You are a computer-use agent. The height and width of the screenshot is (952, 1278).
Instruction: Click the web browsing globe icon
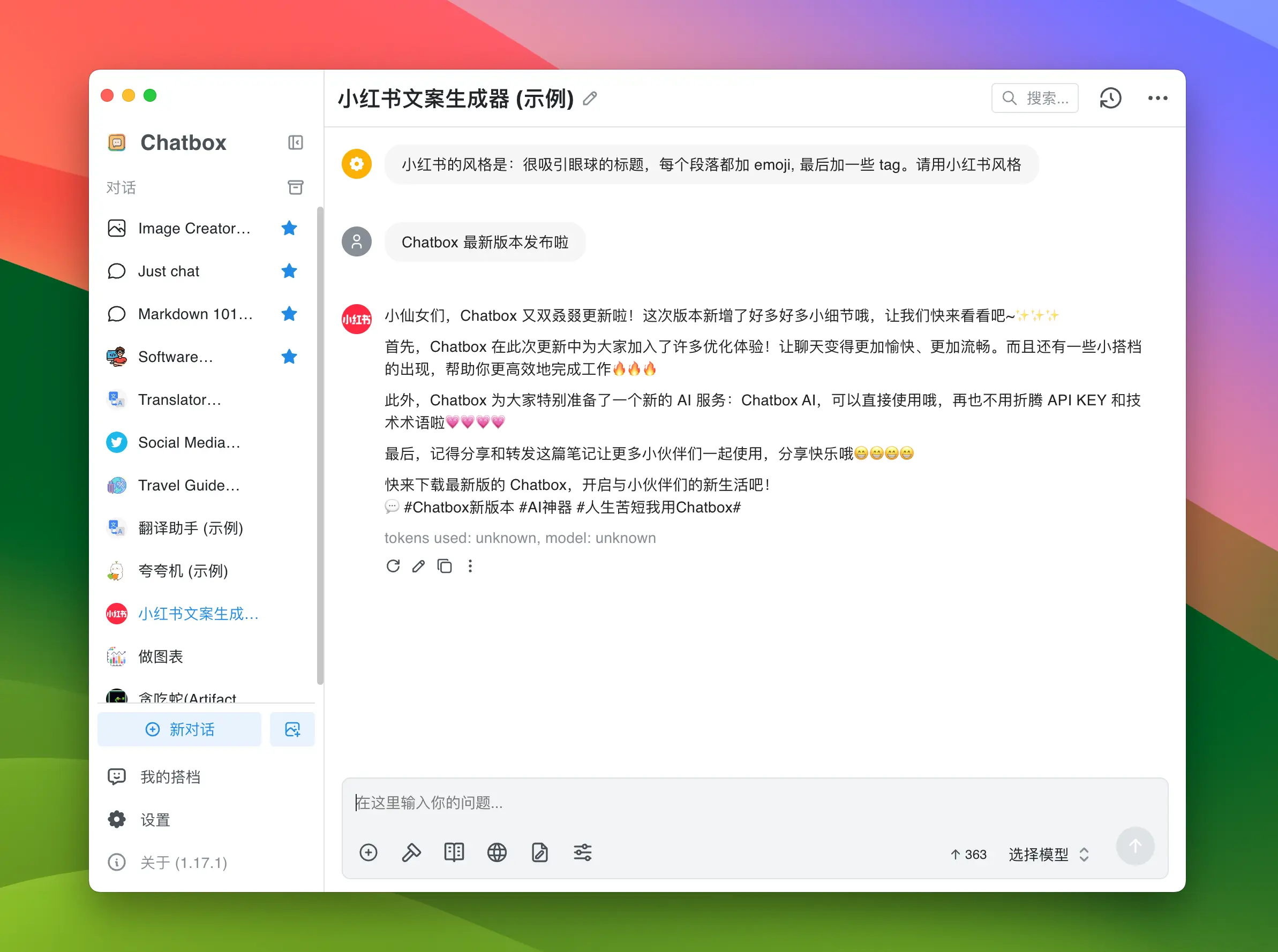coord(497,852)
